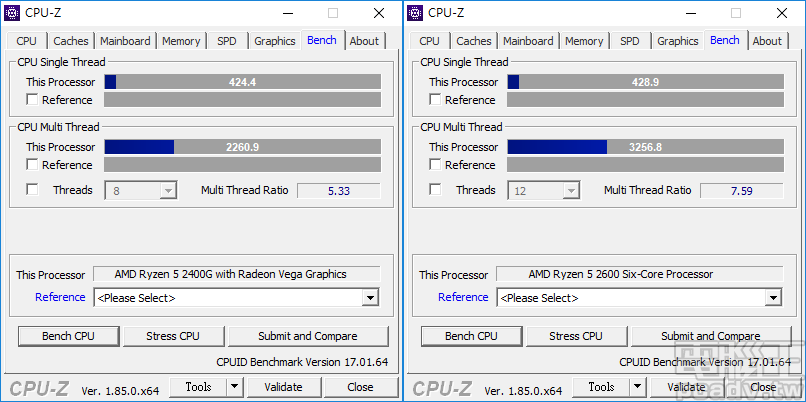This screenshot has width=806, height=402.
Task: Open Mainboard tab in left window
Action: pos(125,41)
